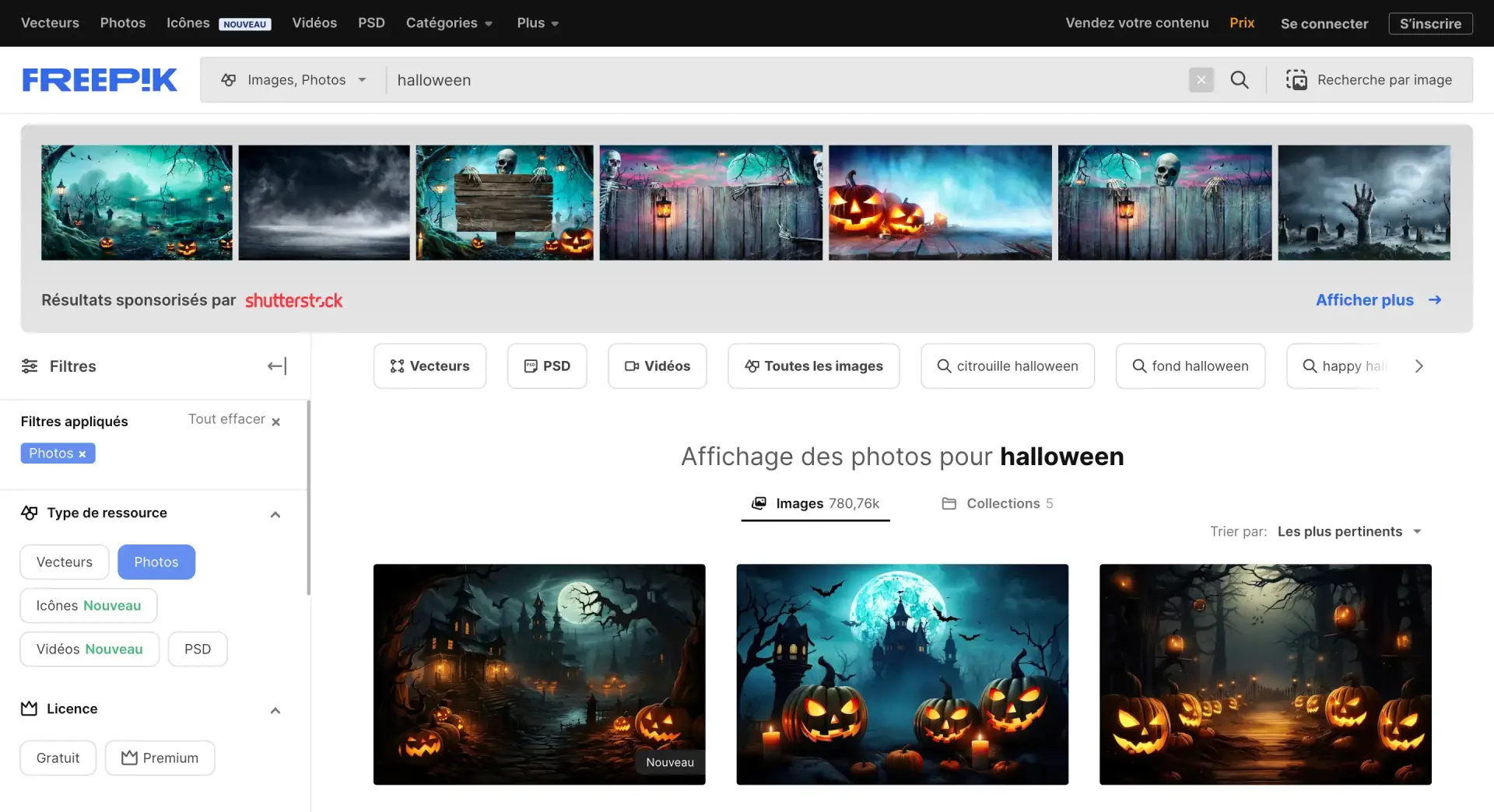This screenshot has width=1494, height=812.
Task: Search suggestion fond halloween
Action: pos(1191,366)
